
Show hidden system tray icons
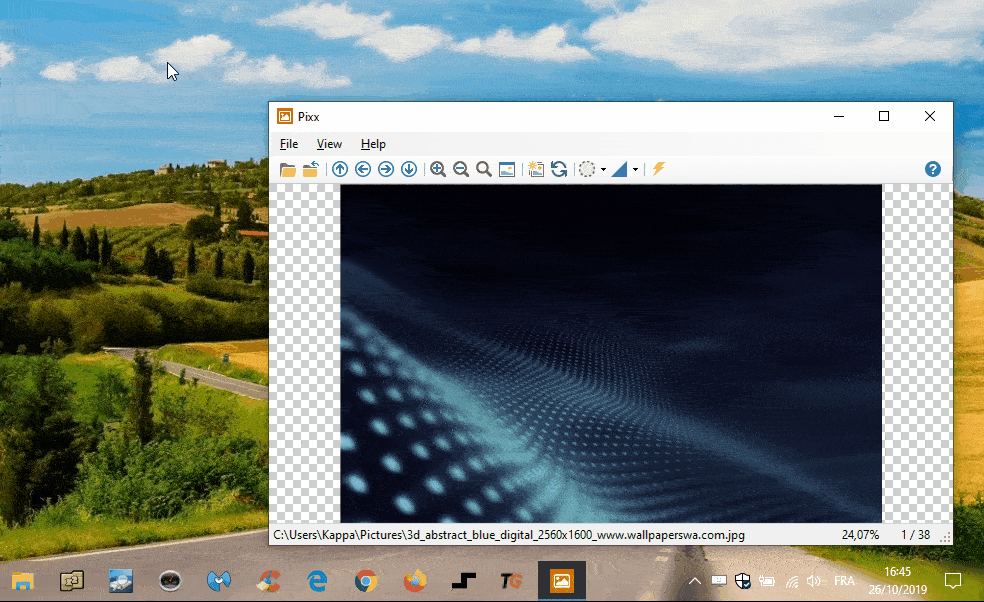coord(695,581)
